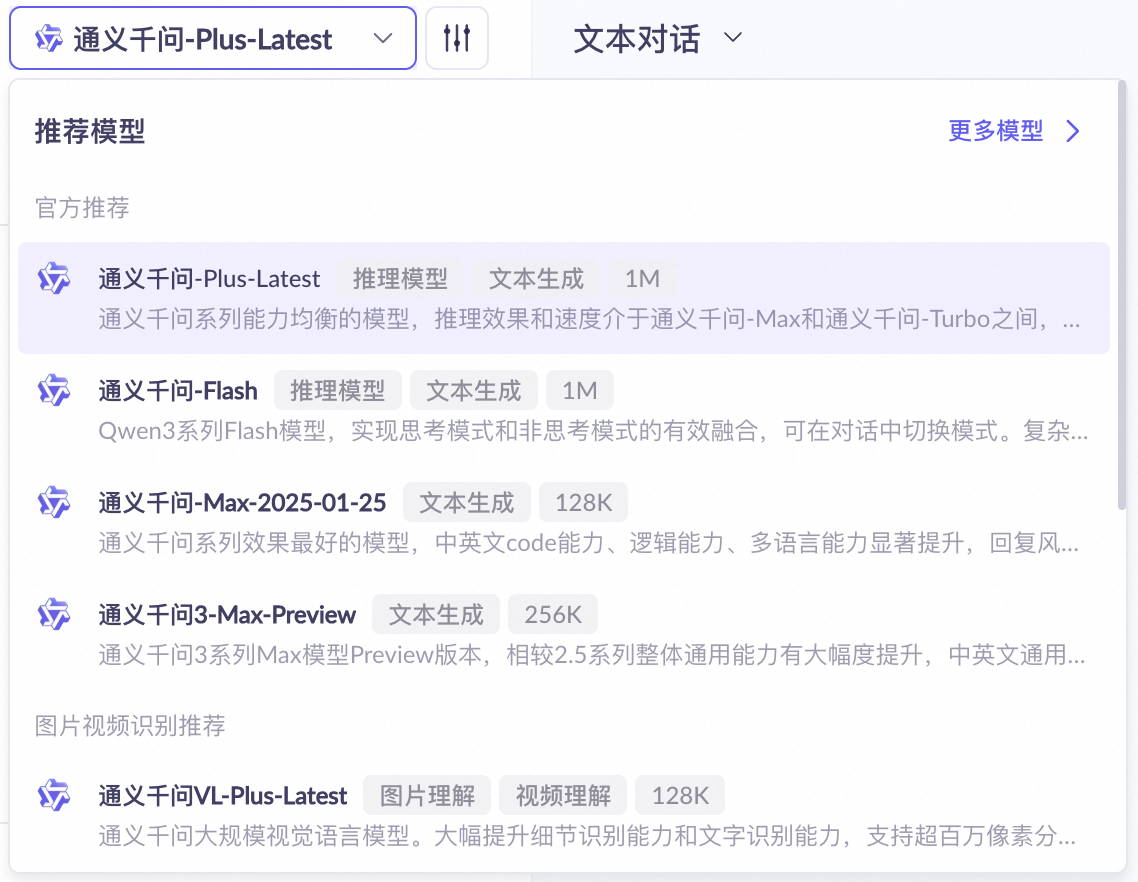Click the model list vertical scrollbar
This screenshot has height=882, width=1138.
pos(1121,296)
